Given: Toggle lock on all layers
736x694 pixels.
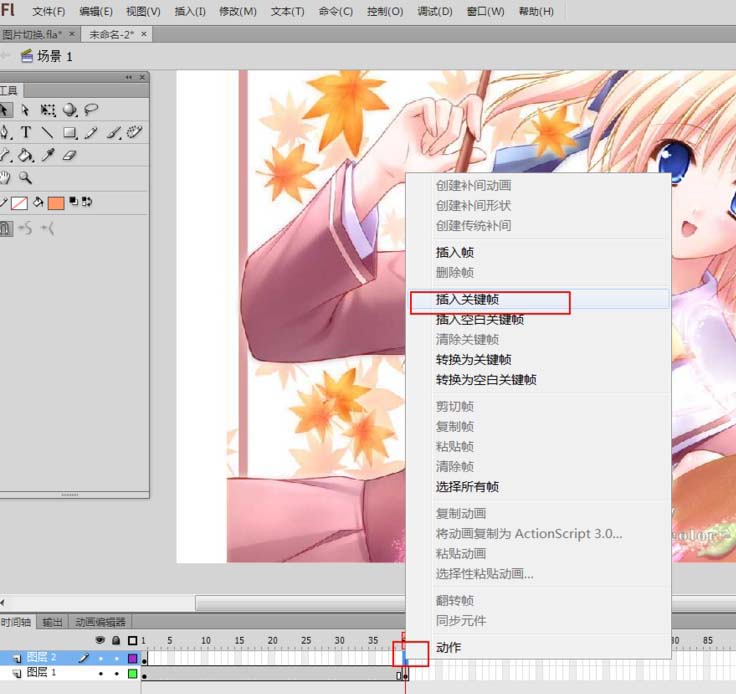Looking at the screenshot, I should 116,640.
